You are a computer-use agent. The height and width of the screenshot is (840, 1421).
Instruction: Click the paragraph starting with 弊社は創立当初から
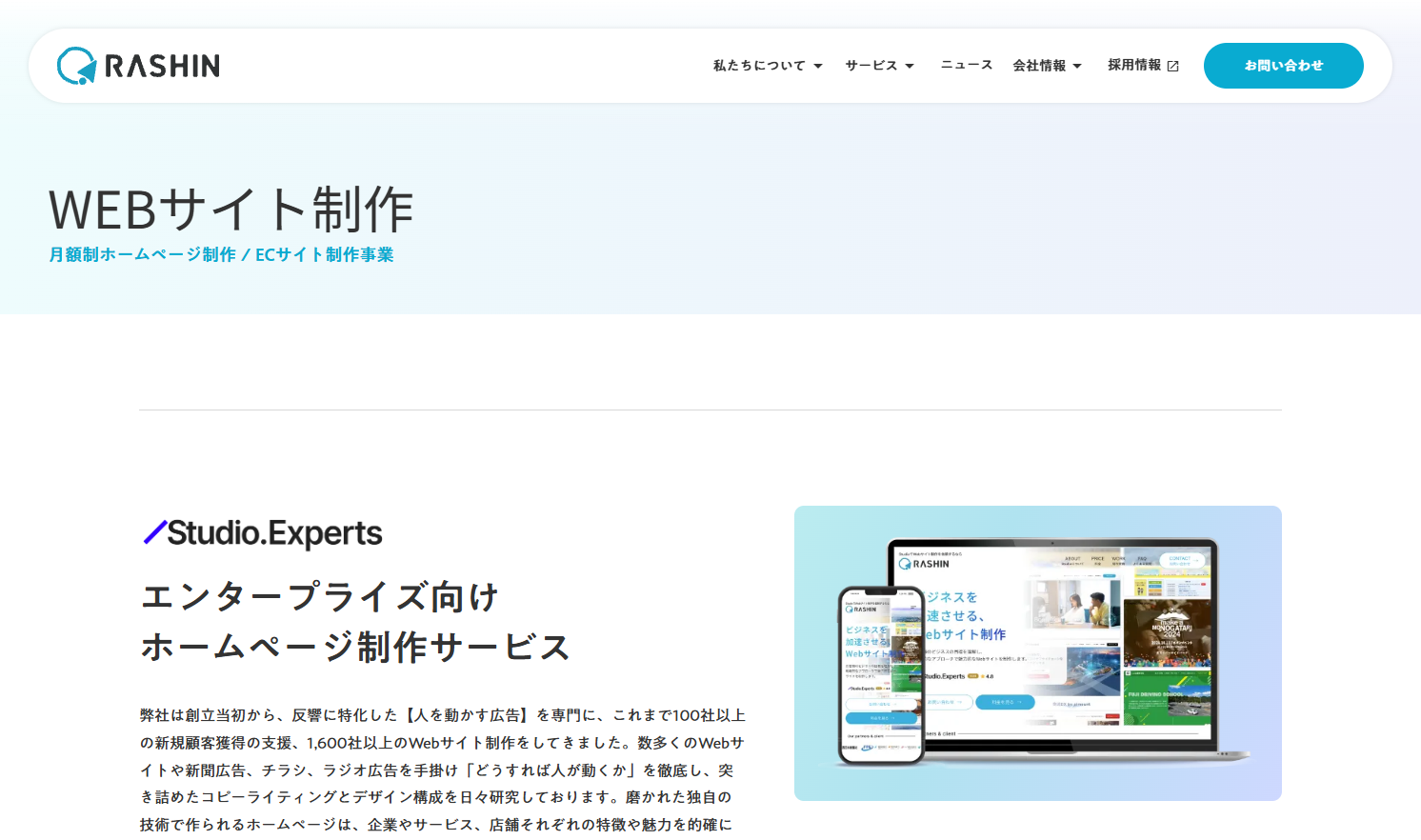coord(443,770)
